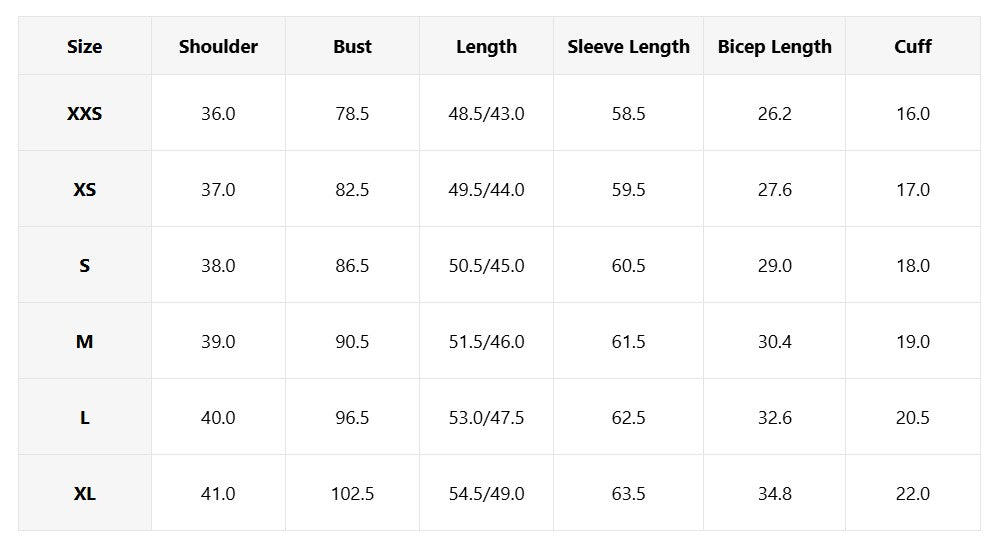The image size is (1002, 551).
Task: Click the L size row label
Action: [x=85, y=418]
